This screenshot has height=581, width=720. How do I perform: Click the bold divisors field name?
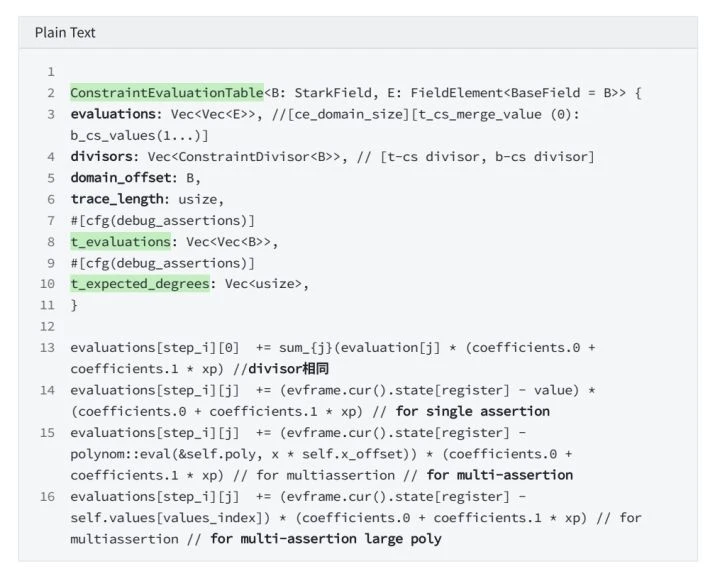tap(101, 157)
